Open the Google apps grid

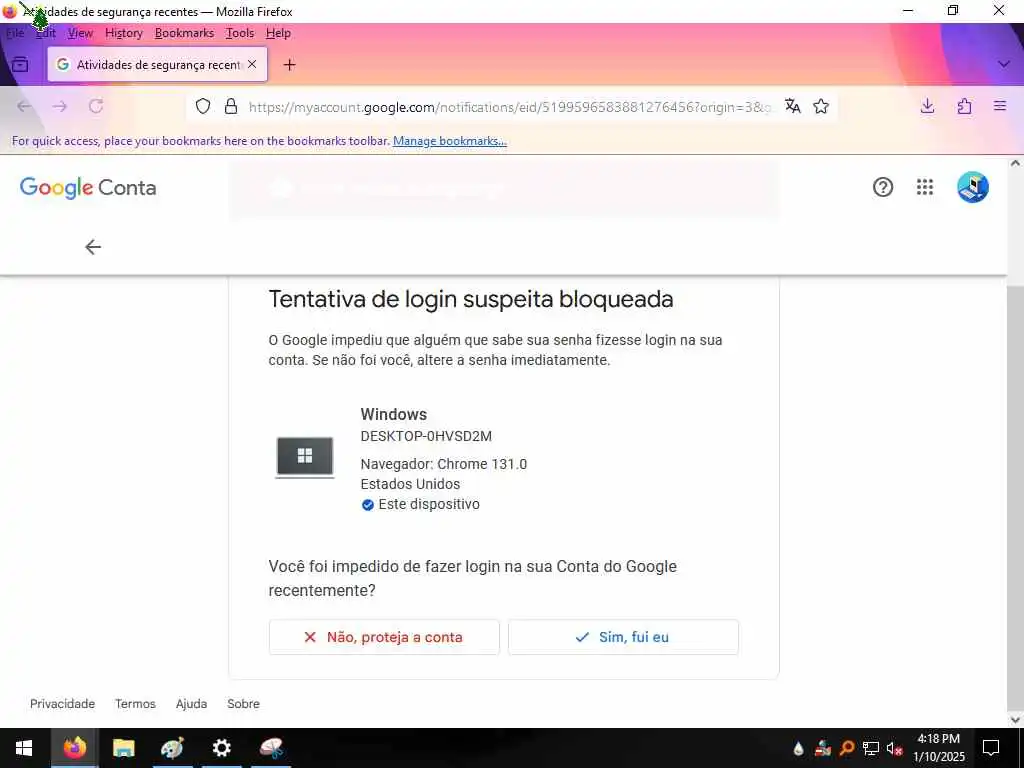pyautogui.click(x=925, y=187)
